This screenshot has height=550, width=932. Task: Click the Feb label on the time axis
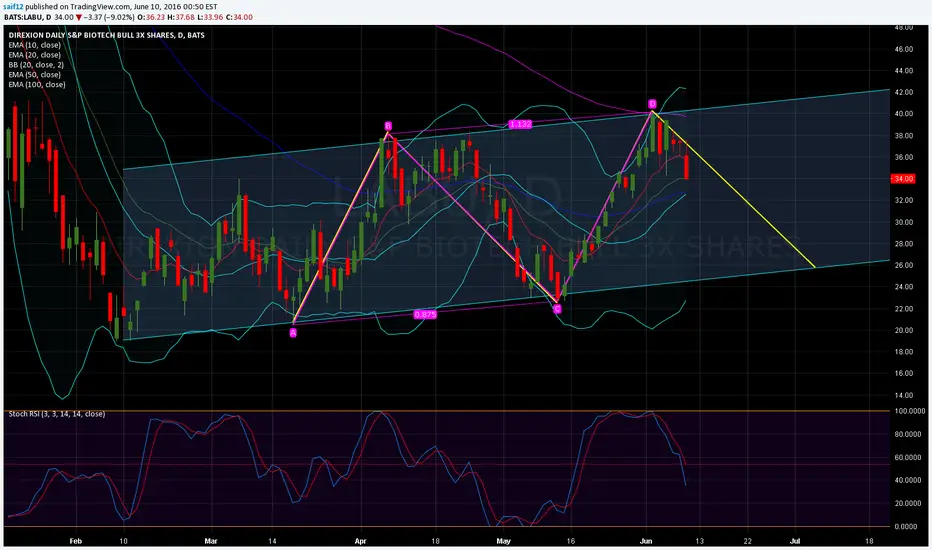pyautogui.click(x=75, y=541)
